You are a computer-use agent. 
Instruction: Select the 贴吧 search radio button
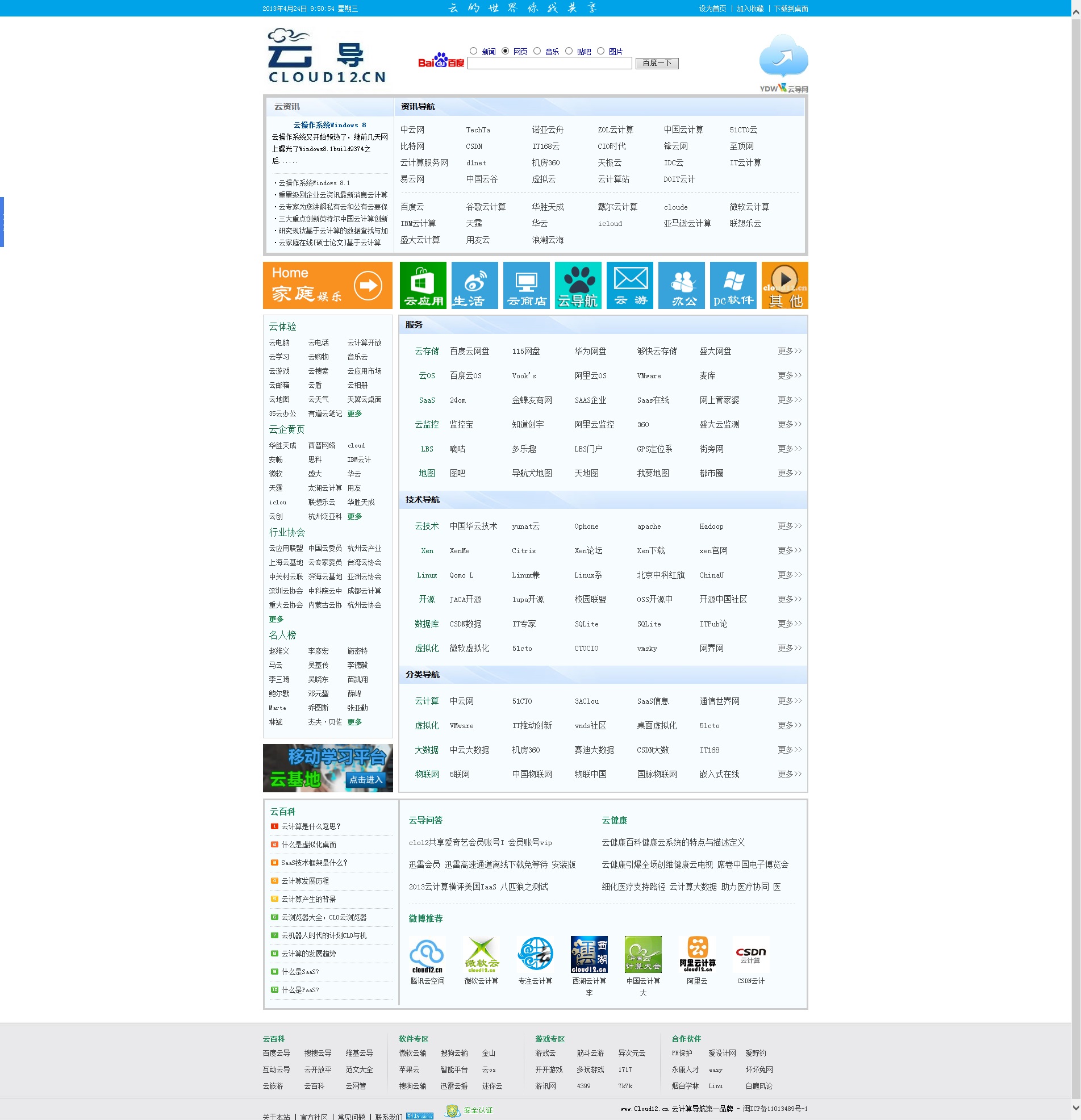coord(569,51)
